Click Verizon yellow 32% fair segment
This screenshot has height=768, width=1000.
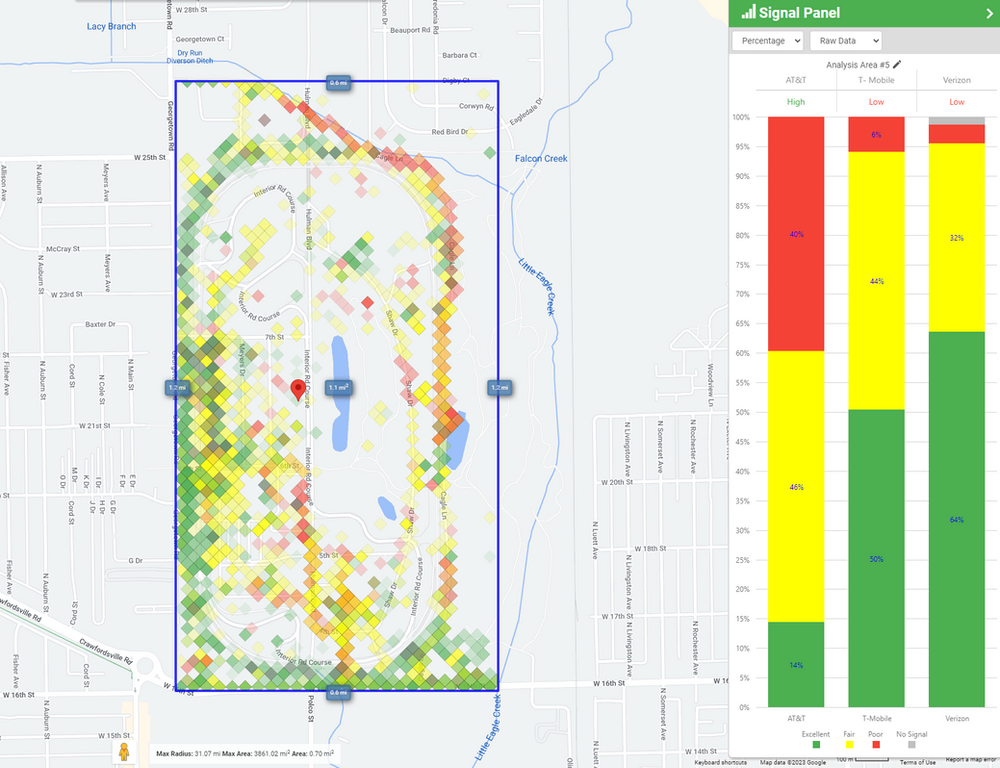coord(957,237)
